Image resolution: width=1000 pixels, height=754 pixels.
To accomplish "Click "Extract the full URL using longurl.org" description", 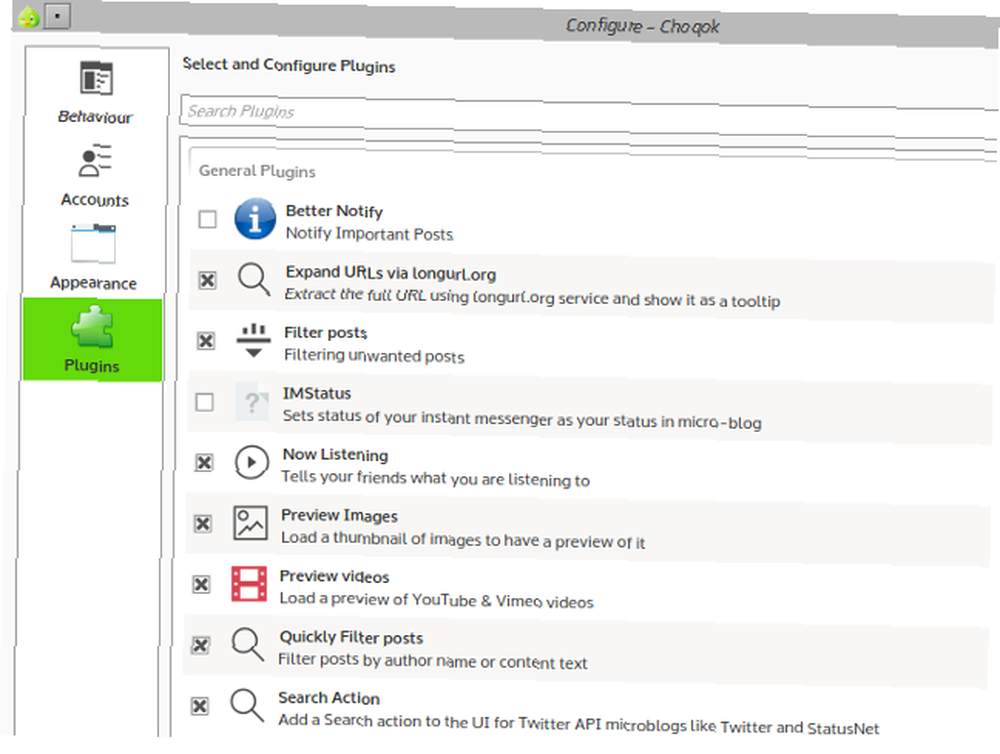I will pos(532,297).
